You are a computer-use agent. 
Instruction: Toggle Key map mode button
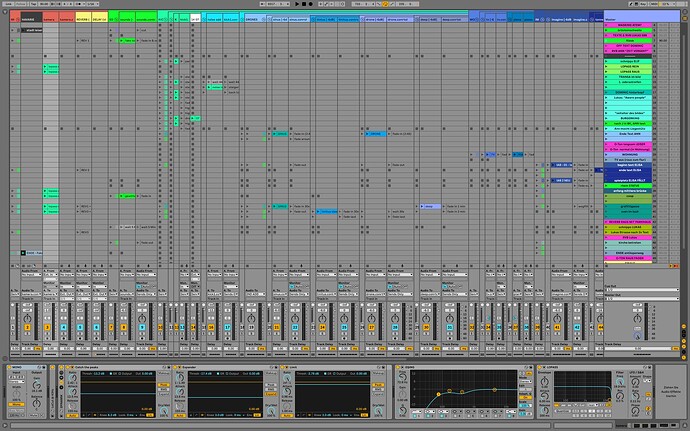click(643, 4)
